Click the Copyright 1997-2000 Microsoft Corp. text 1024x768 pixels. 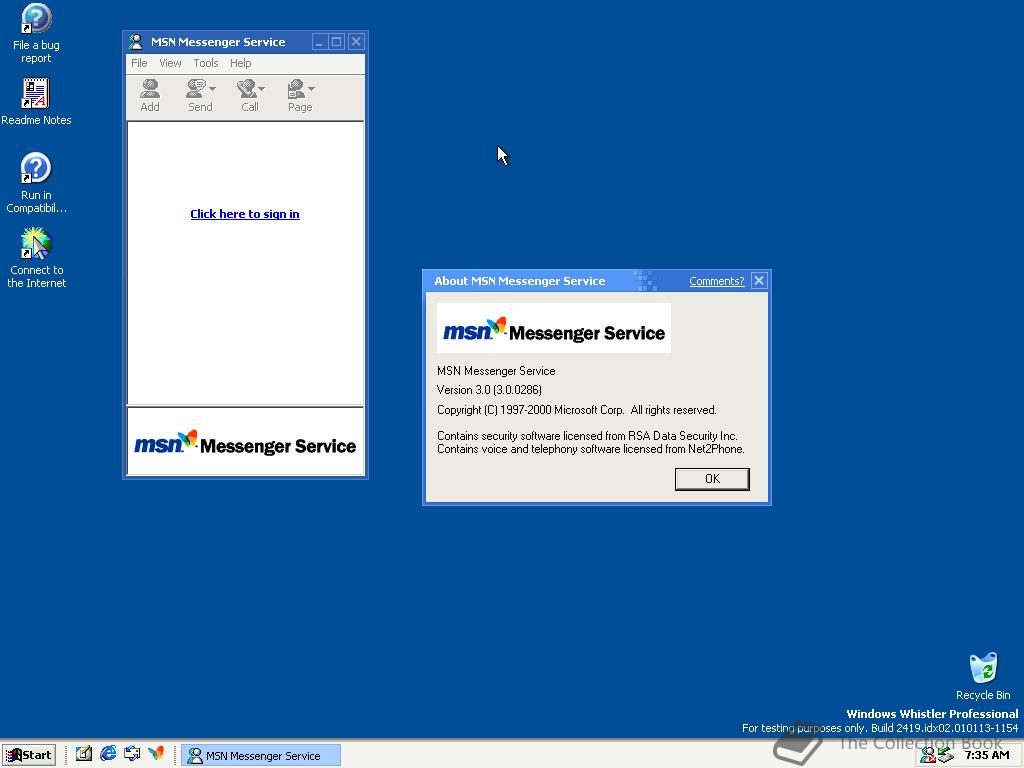tap(577, 410)
